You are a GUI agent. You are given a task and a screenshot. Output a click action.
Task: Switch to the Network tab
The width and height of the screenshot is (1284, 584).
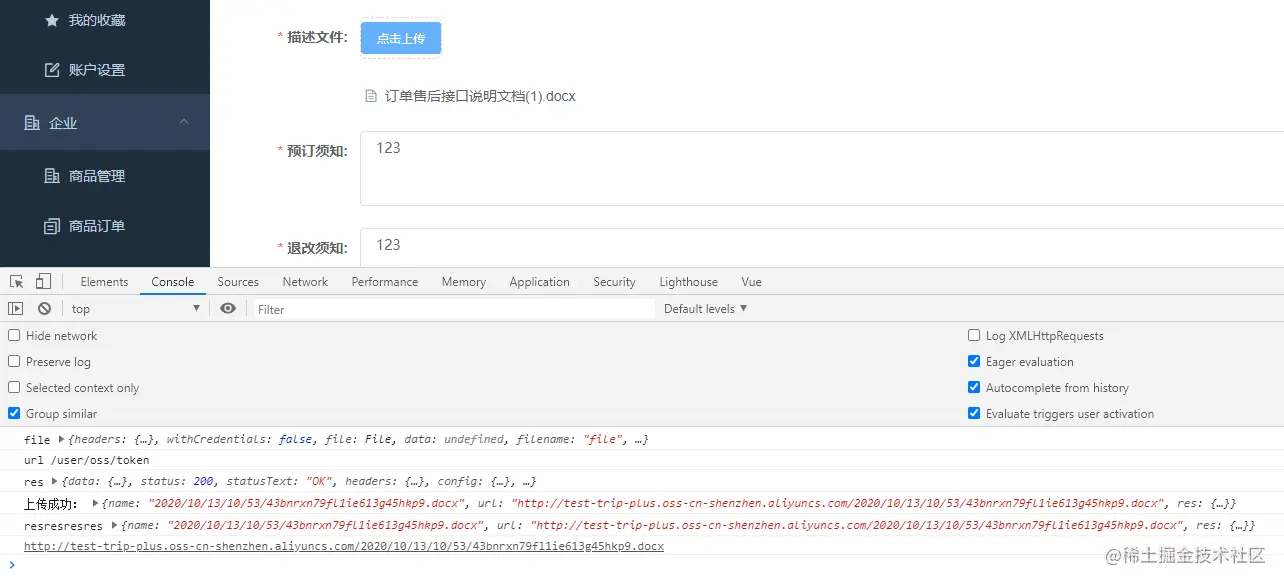[305, 282]
